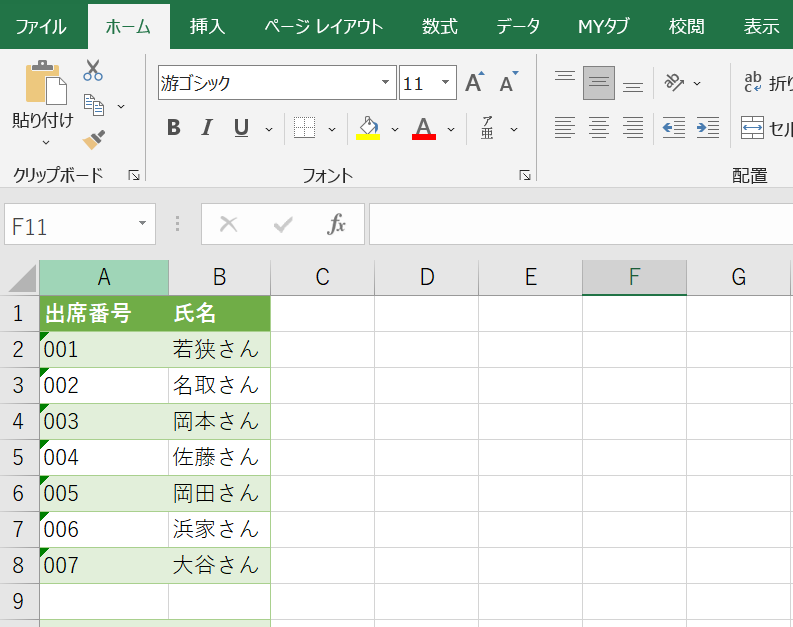This screenshot has height=627, width=793.
Task: Toggle Italic formatting
Action: pos(207,128)
